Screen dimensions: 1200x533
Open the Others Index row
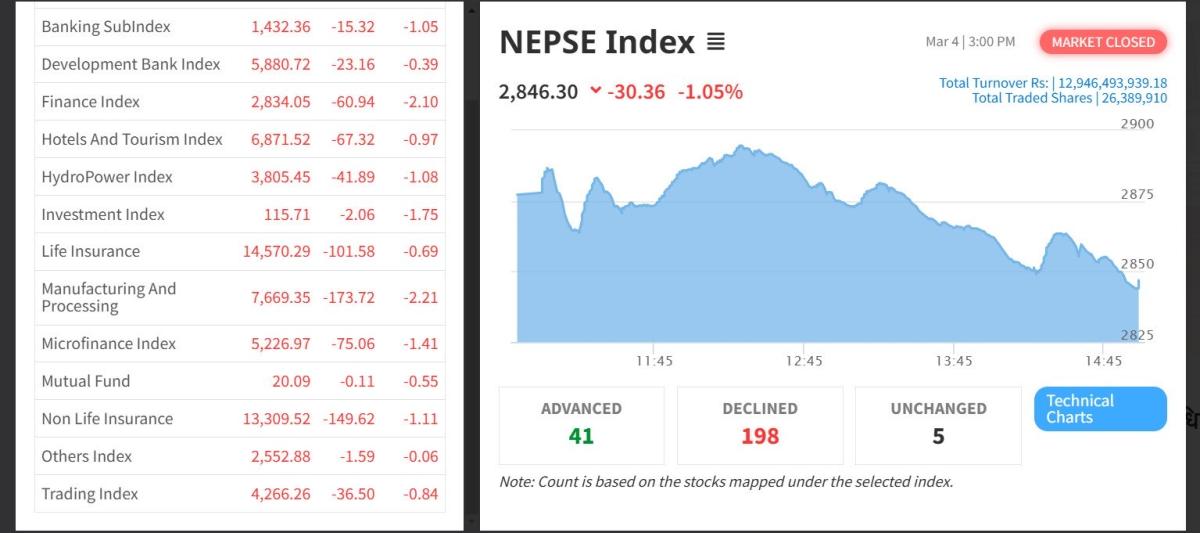coord(86,456)
